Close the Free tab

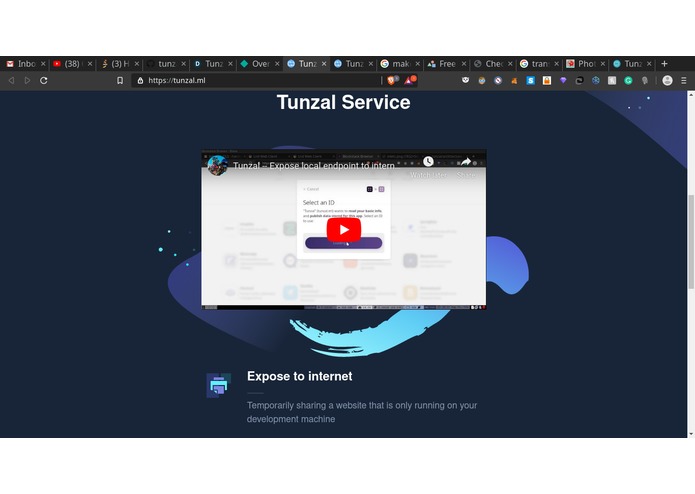point(464,64)
